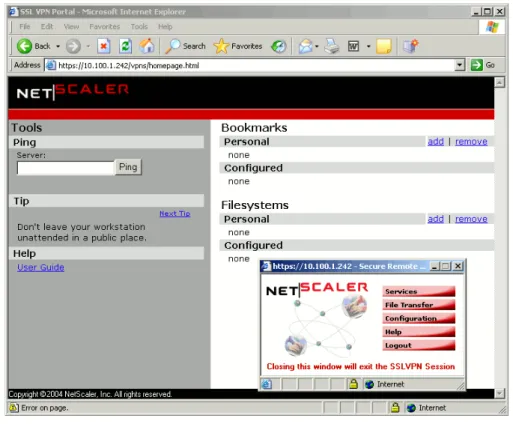
Task: Click remove in Bookmarks Personal row
Action: 471,141
